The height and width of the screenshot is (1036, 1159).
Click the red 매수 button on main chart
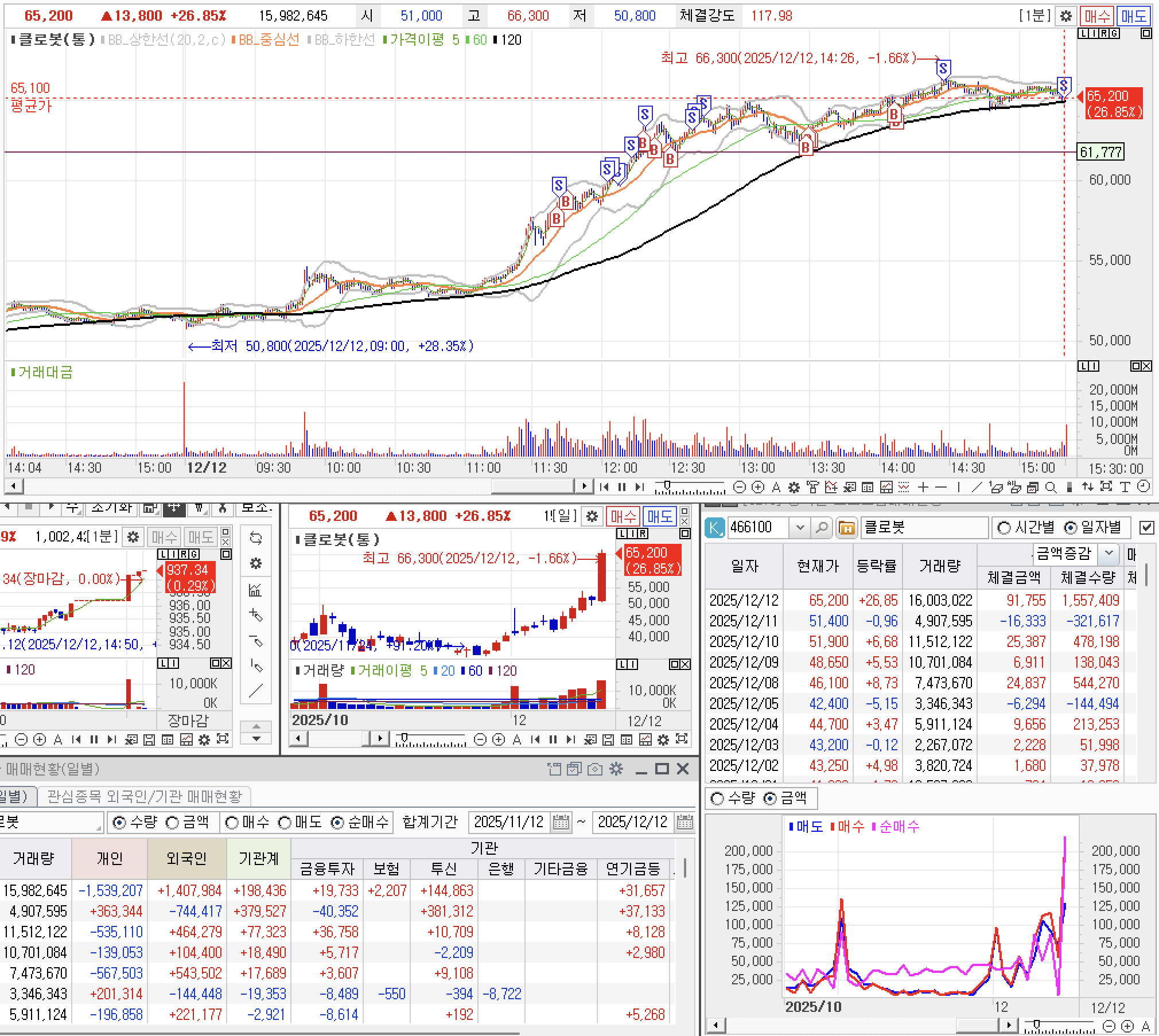click(x=1097, y=16)
